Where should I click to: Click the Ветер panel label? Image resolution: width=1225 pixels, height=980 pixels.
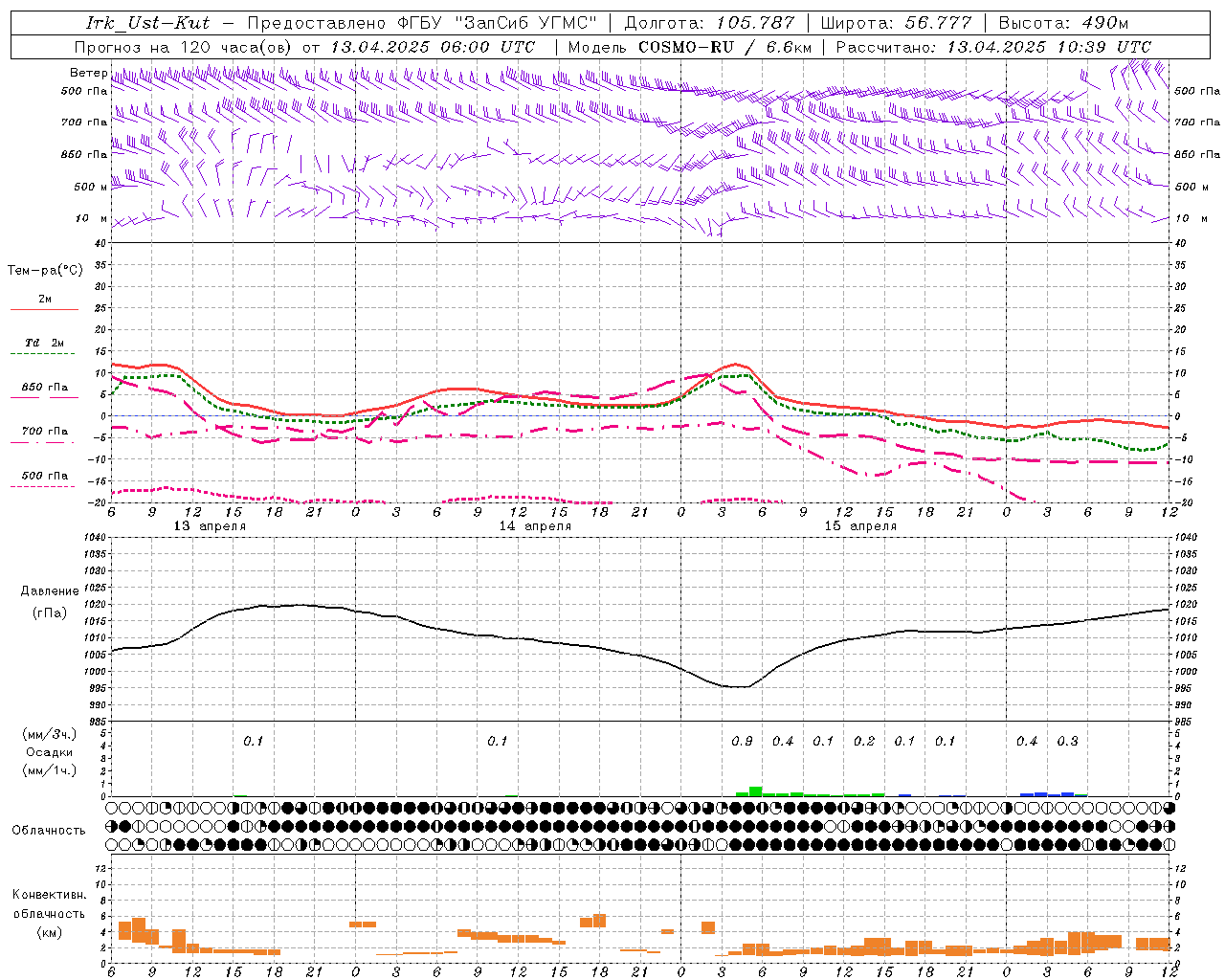(x=88, y=73)
